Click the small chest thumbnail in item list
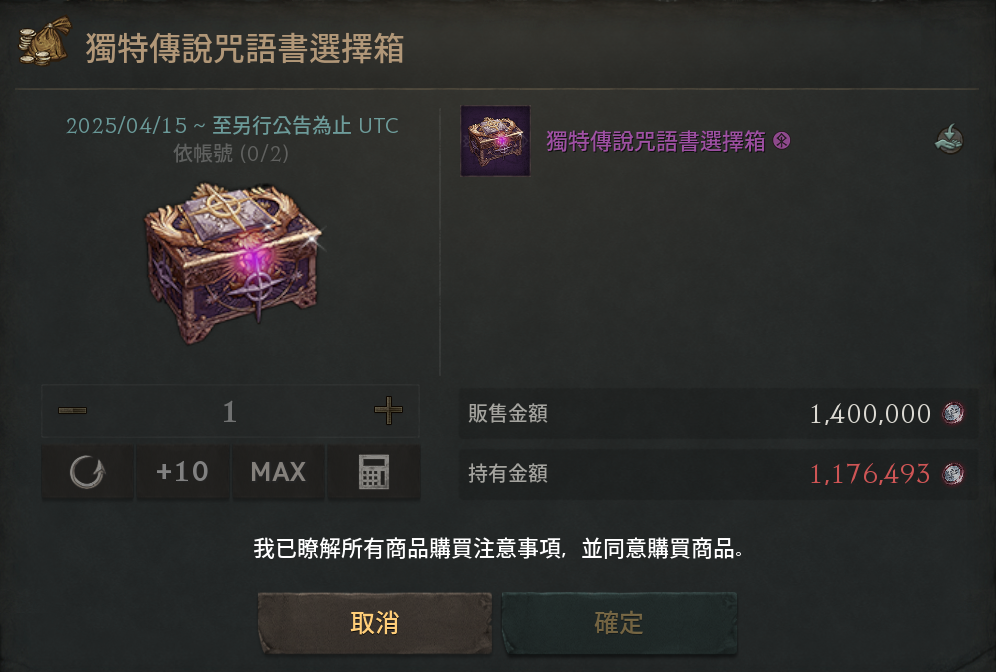996x672 pixels. tap(495, 141)
